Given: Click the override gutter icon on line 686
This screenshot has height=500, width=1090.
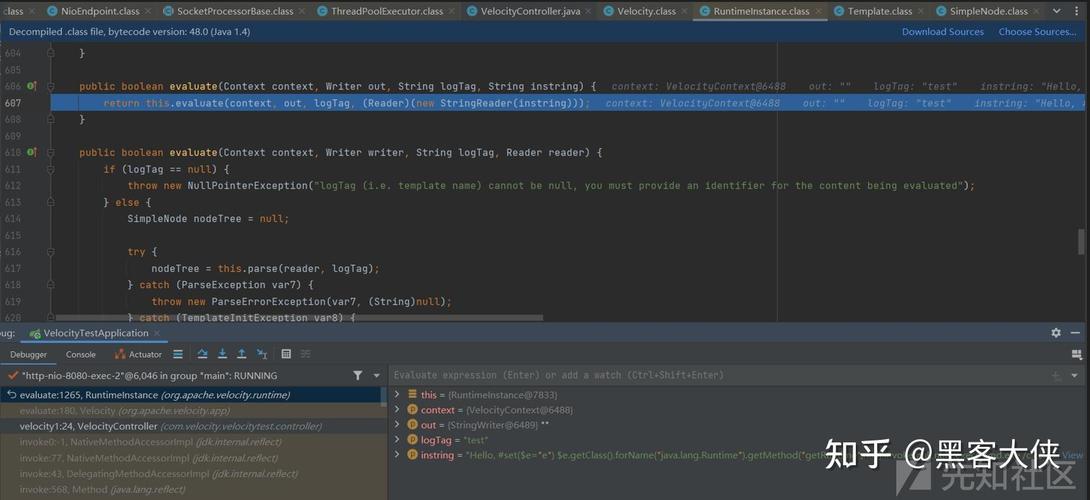Looking at the screenshot, I should [x=31, y=86].
